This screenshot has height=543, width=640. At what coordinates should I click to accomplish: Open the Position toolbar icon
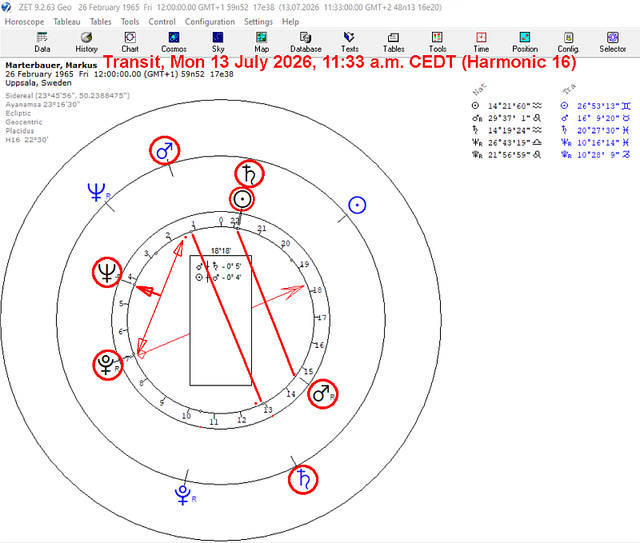pos(525,38)
